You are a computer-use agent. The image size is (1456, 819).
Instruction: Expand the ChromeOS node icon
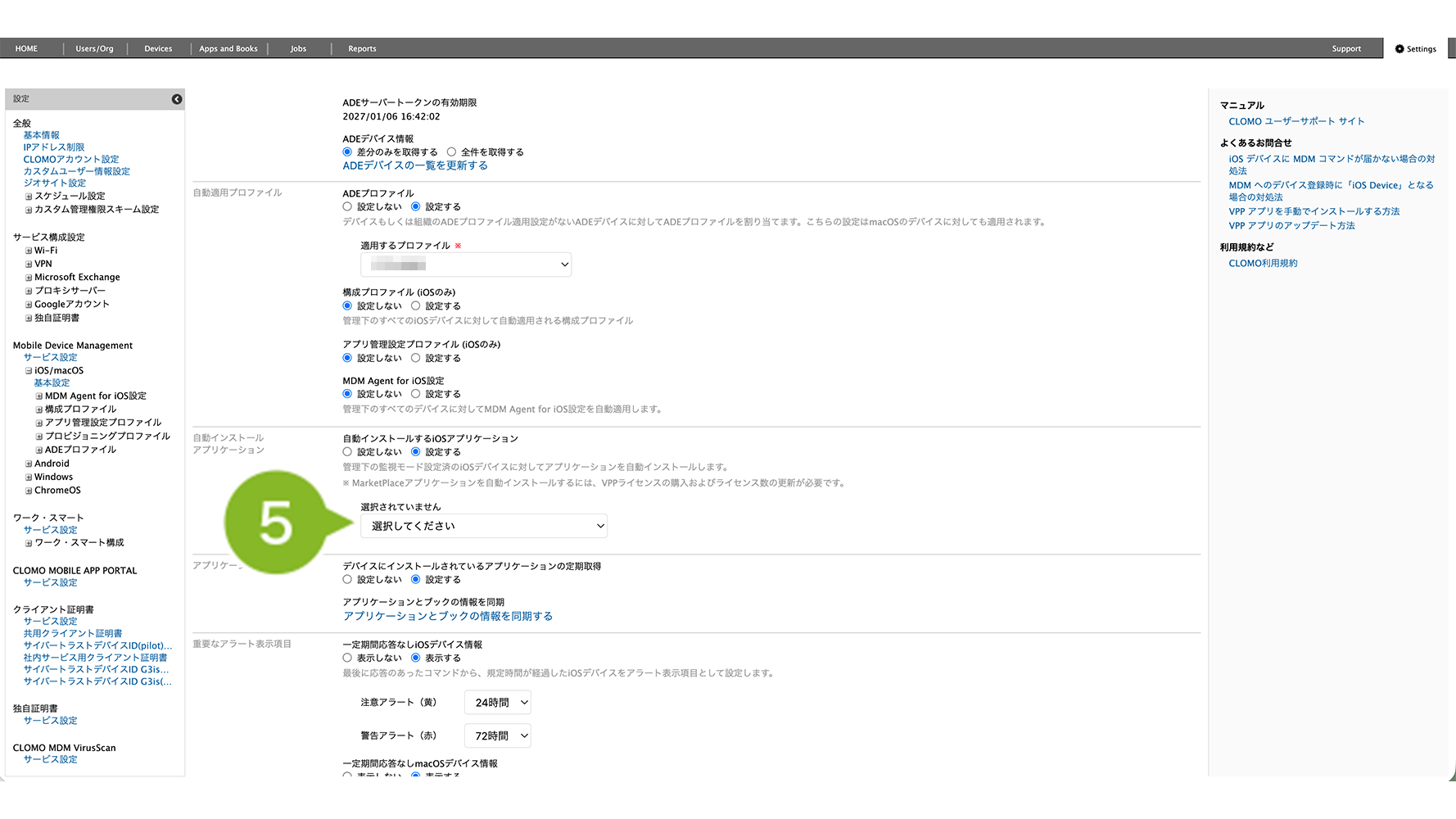coord(29,491)
